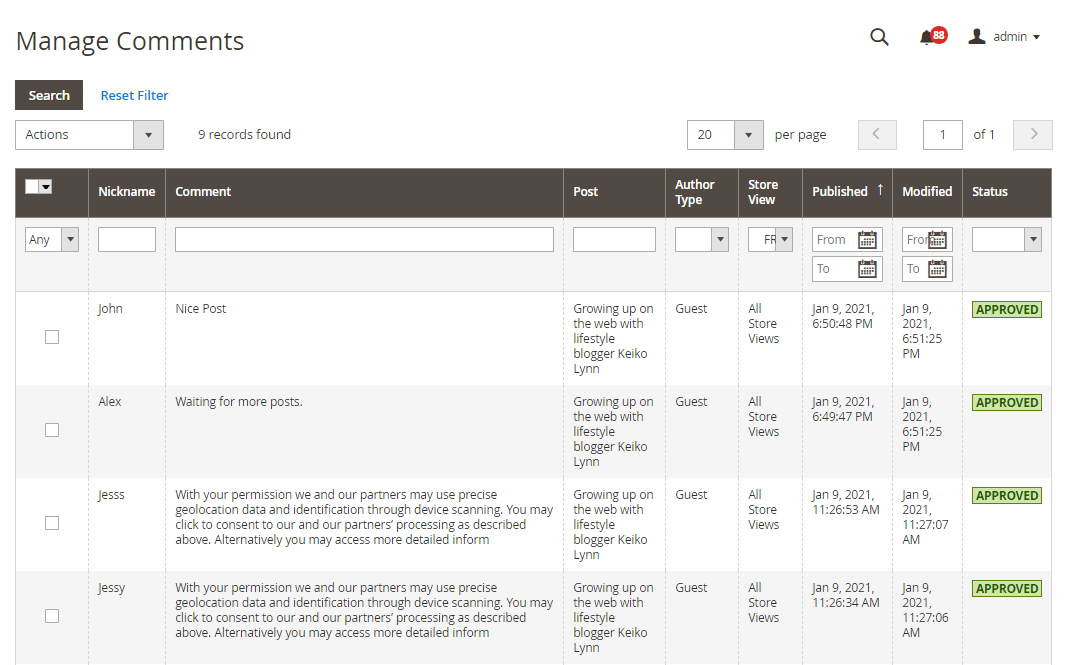Click the 'Nice Post' comment cell
1069x665 pixels.
[x=200, y=308]
